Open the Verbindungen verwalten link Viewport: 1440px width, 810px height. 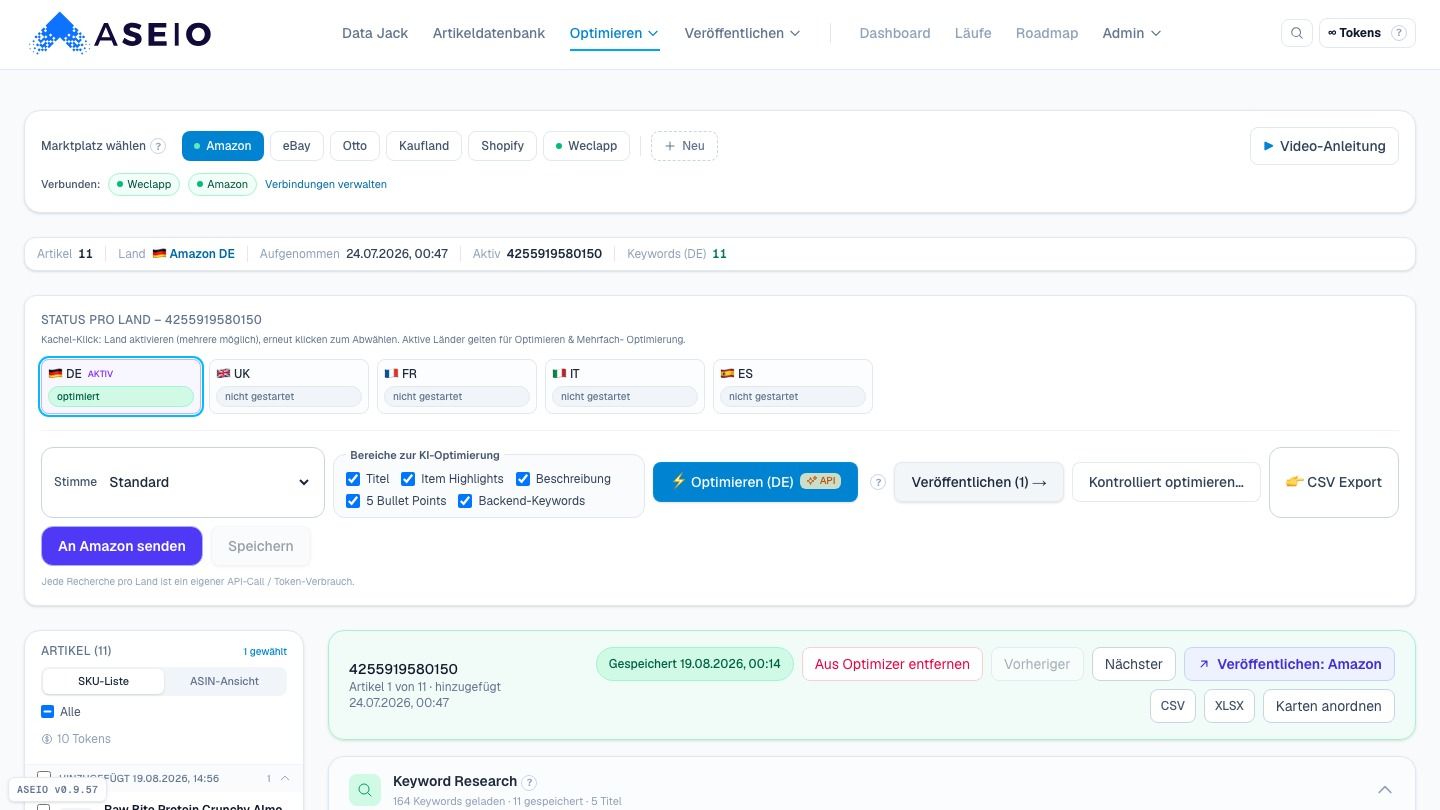click(x=326, y=184)
